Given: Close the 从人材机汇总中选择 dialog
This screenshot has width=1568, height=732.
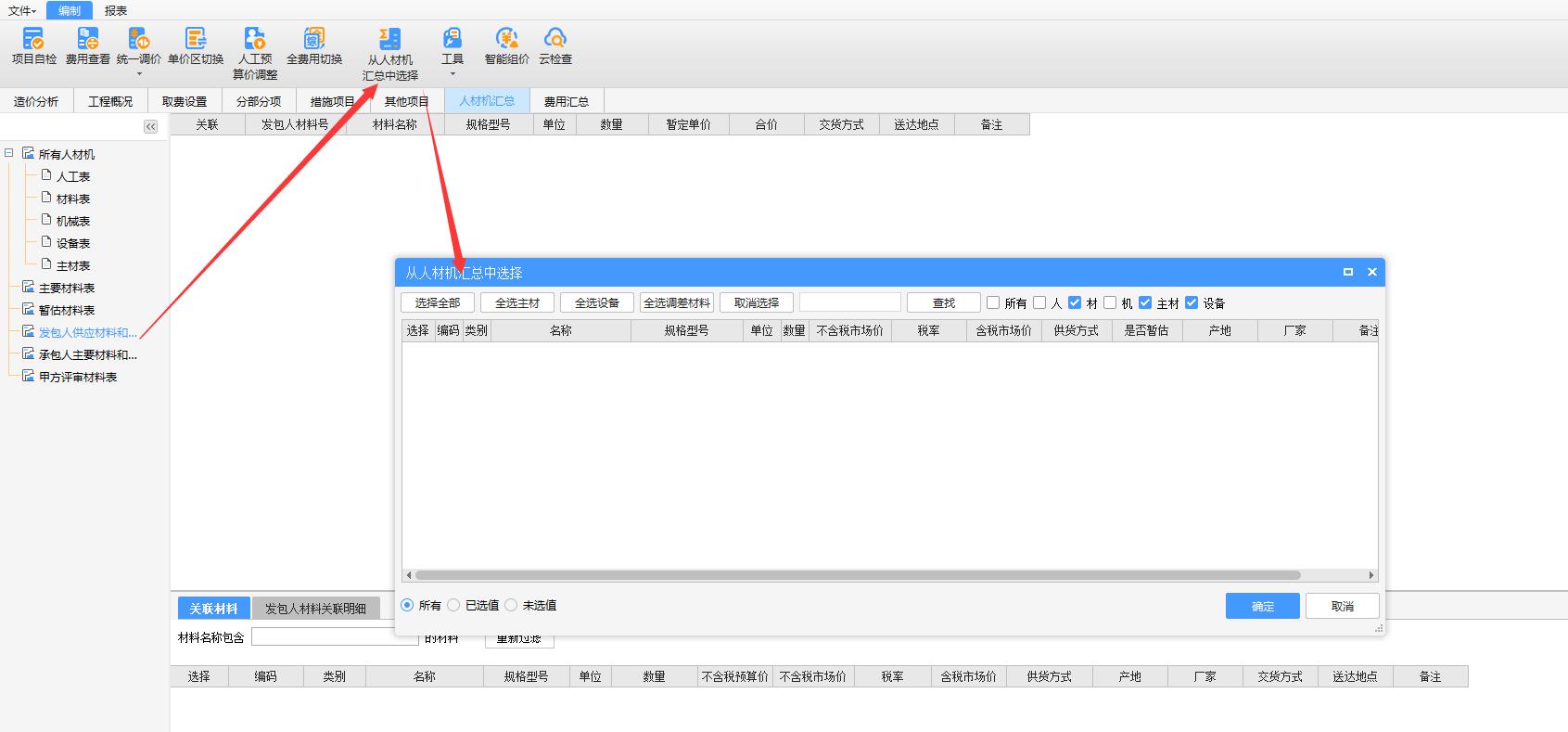Looking at the screenshot, I should pos(1371,272).
